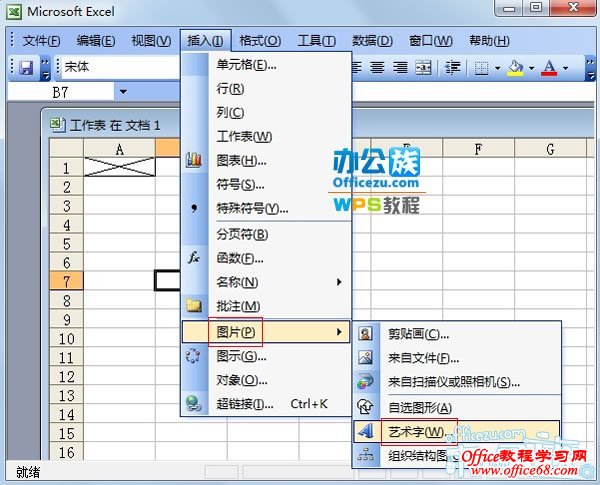Click the merge and center icon

(x=424, y=68)
